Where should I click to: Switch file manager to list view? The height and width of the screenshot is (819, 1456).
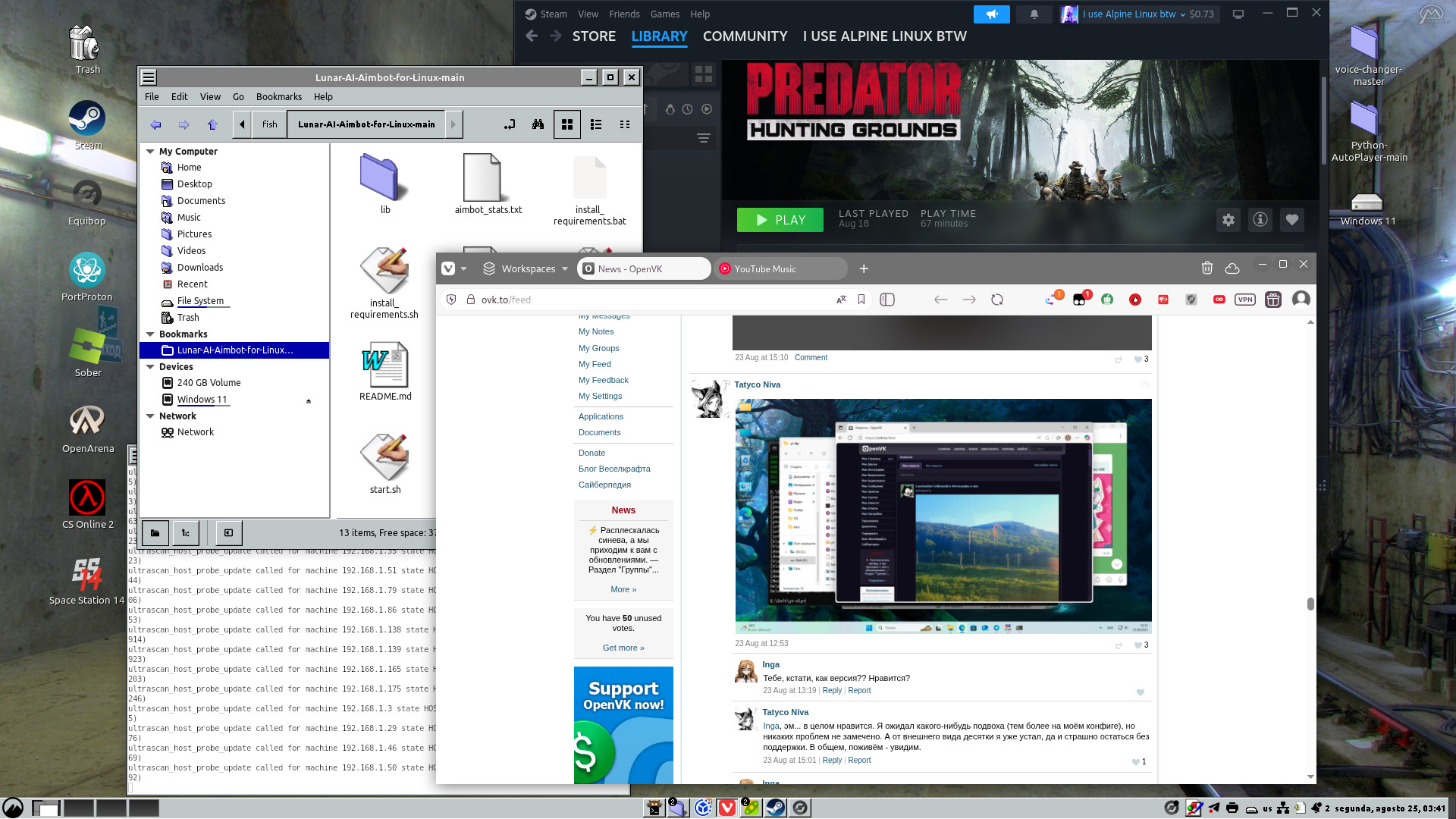pyautogui.click(x=596, y=124)
